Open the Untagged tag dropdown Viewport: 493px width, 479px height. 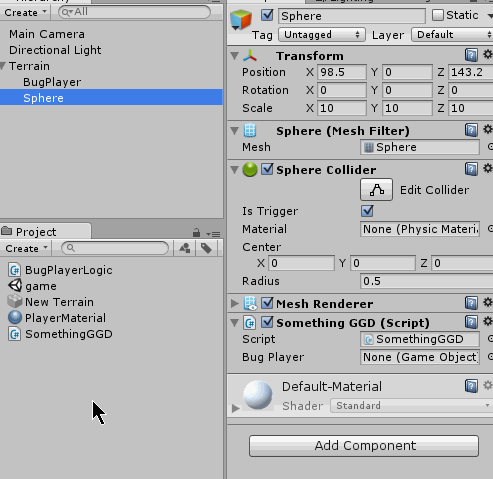[x=321, y=35]
